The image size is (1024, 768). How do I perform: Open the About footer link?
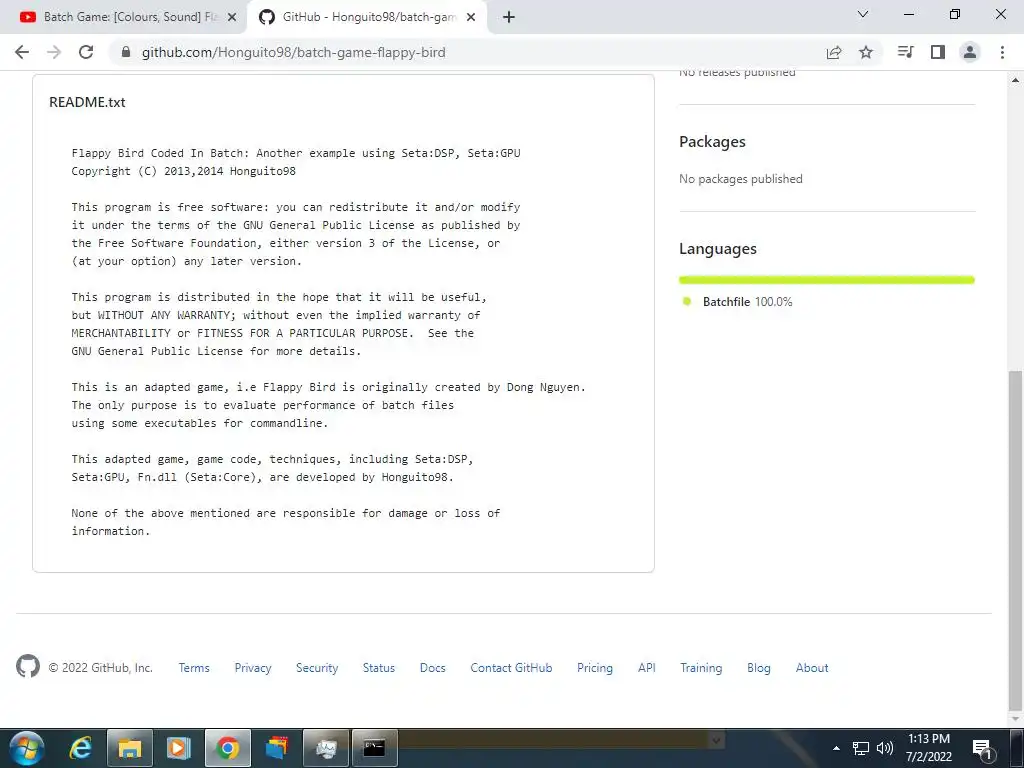[812, 668]
